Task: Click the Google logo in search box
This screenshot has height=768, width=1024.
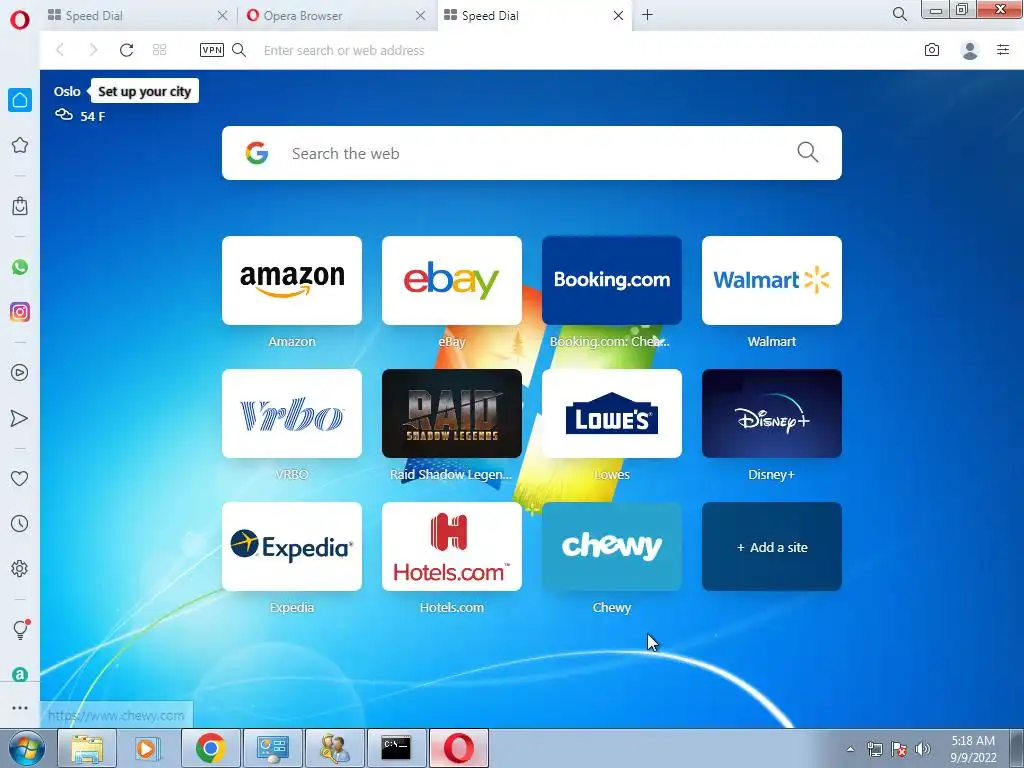Action: [257, 153]
